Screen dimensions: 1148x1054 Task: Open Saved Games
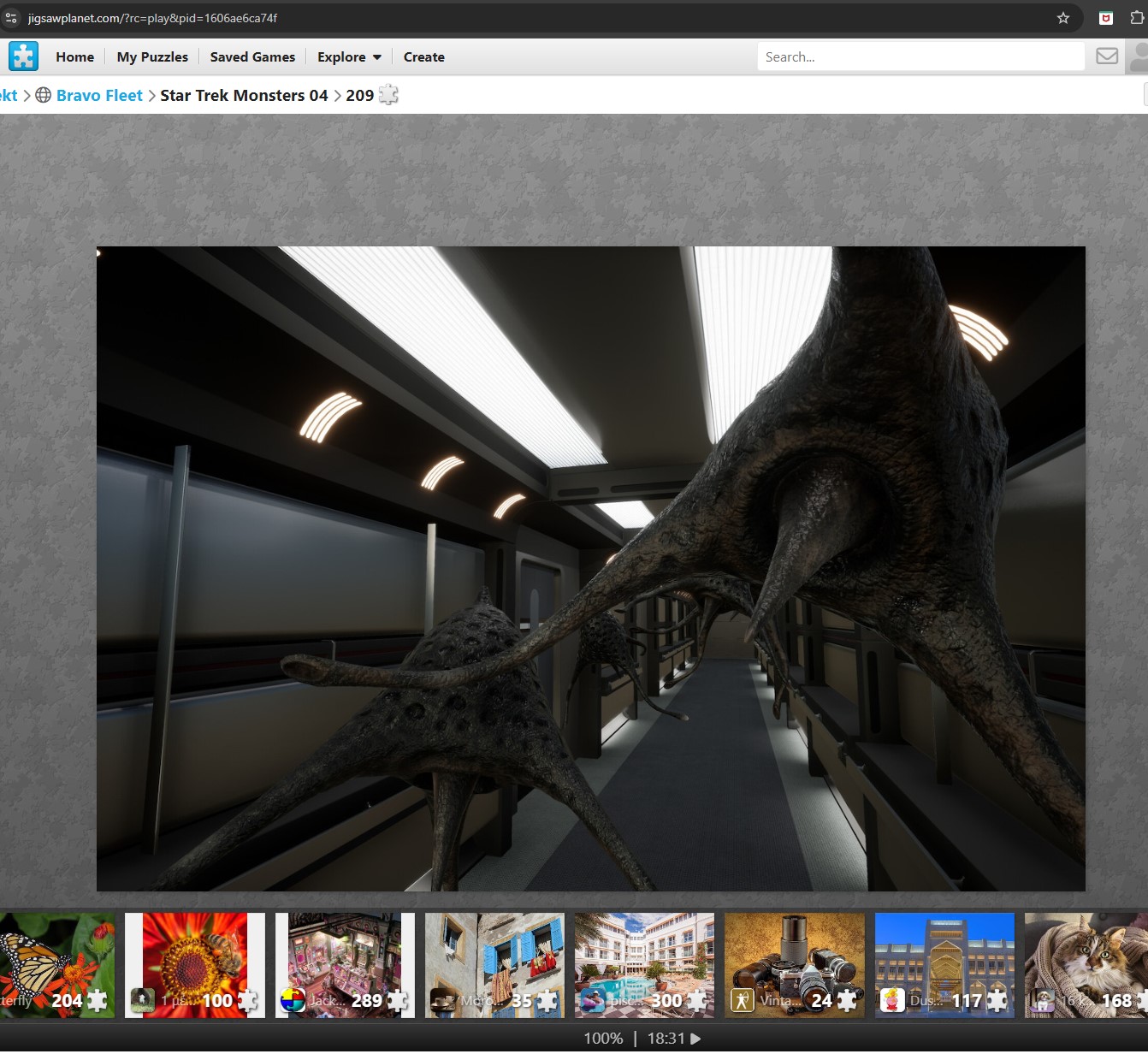(252, 57)
